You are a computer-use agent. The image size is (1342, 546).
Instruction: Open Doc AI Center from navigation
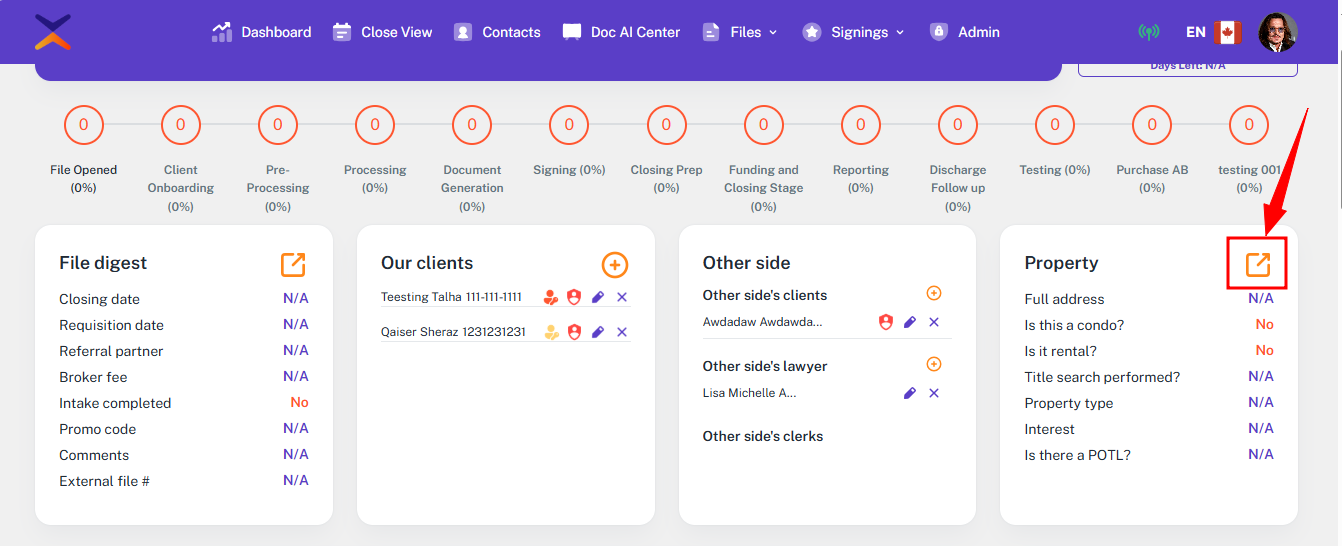[x=621, y=32]
